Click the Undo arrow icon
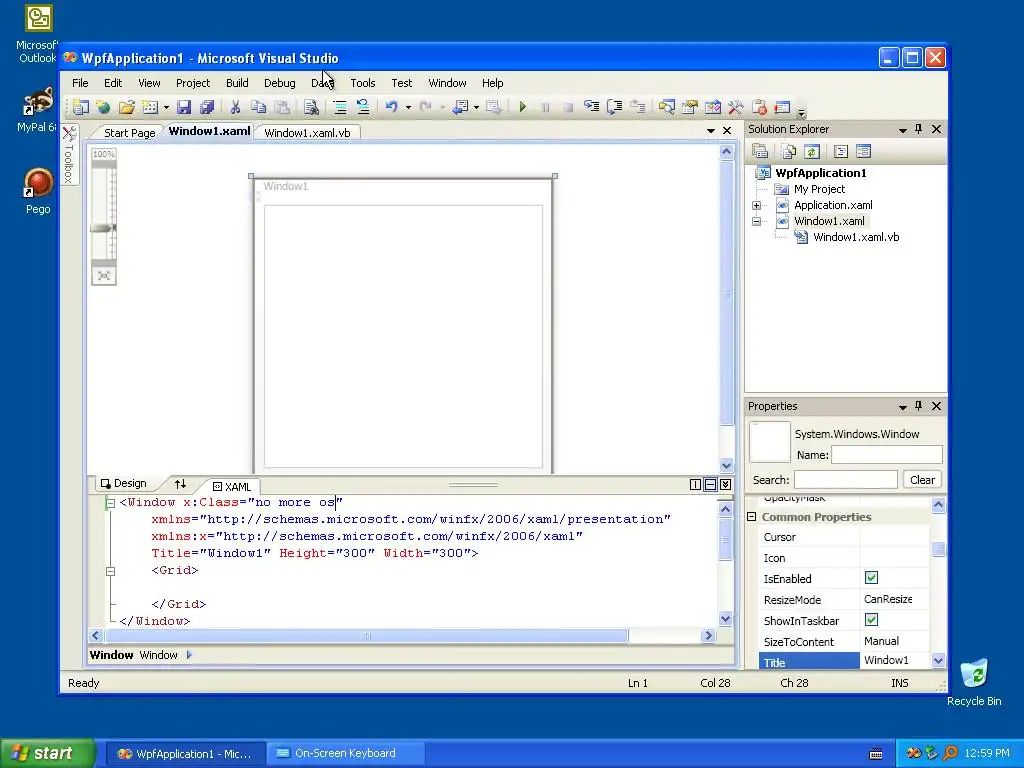Image resolution: width=1024 pixels, height=768 pixels. (392, 106)
